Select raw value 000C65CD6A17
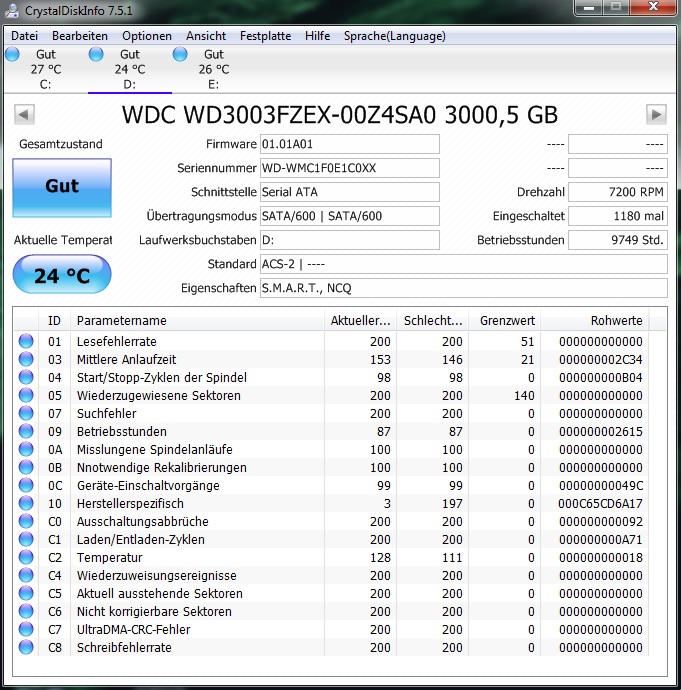The width and height of the screenshot is (681, 690). pyautogui.click(x=600, y=503)
